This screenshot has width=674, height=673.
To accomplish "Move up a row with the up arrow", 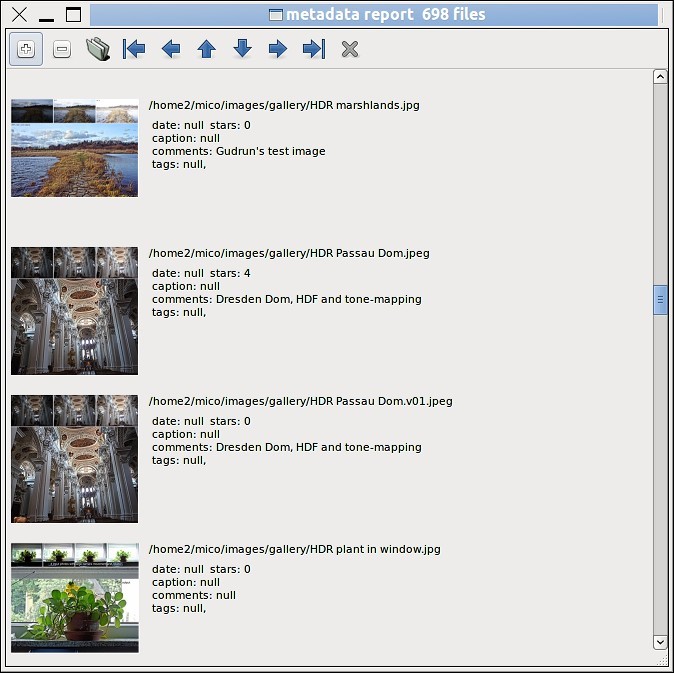I will [x=207, y=49].
